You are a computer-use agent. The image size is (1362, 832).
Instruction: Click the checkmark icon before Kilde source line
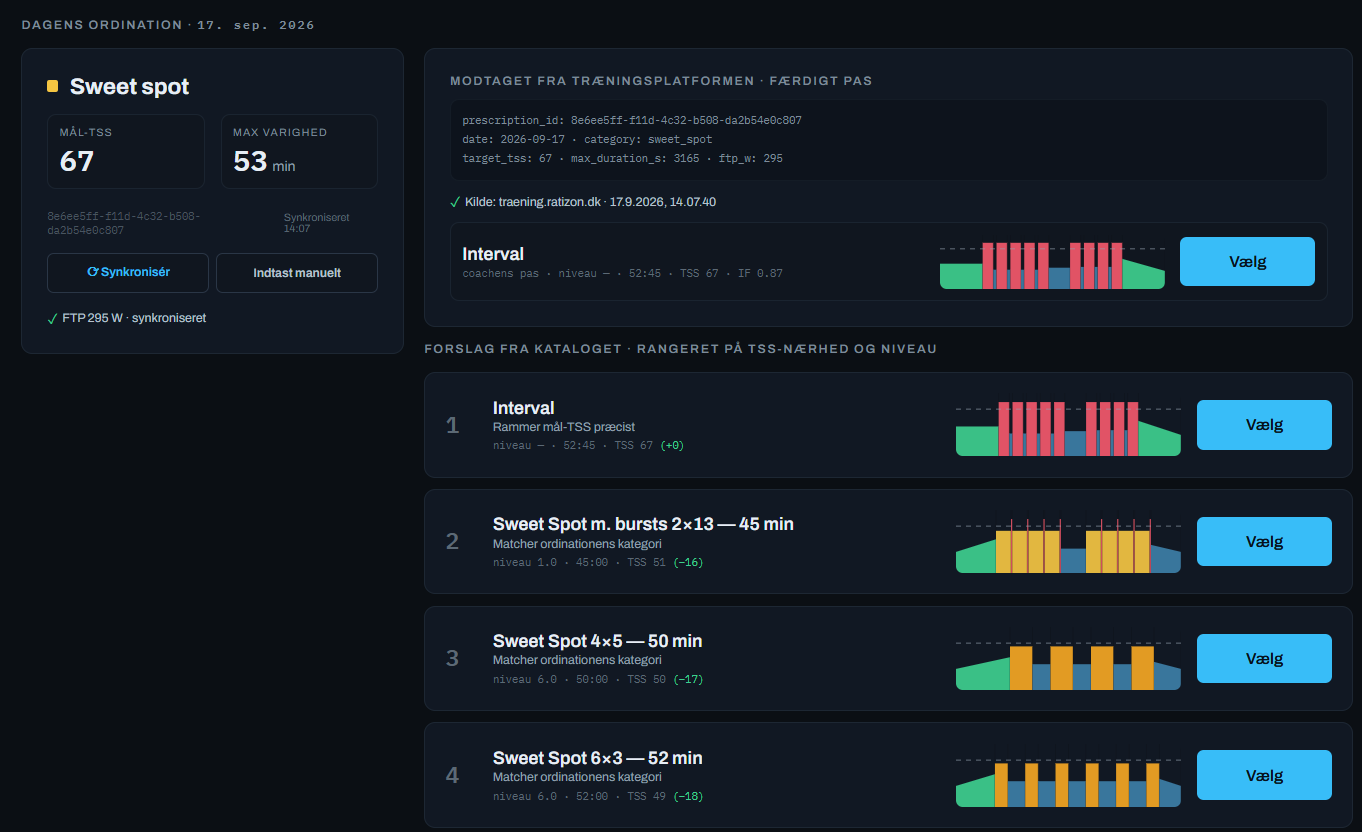455,202
